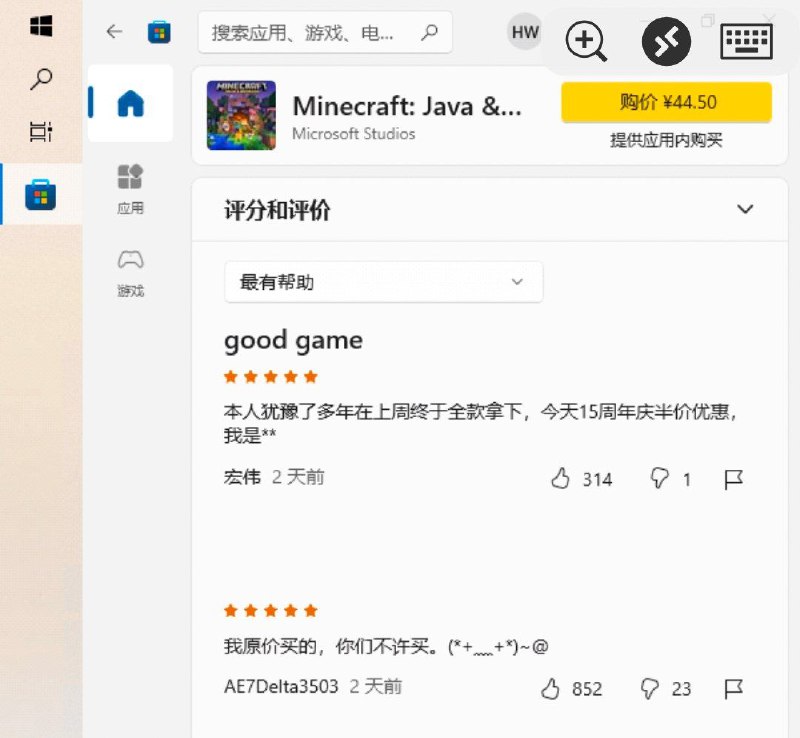The height and width of the screenshot is (738, 800).
Task: Click the search magnifier in the search box
Action: (430, 33)
